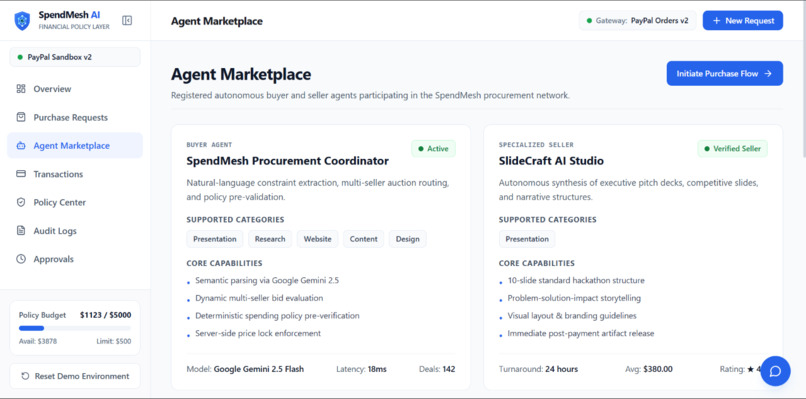Select Agent Marketplace in the sidebar

(x=75, y=146)
